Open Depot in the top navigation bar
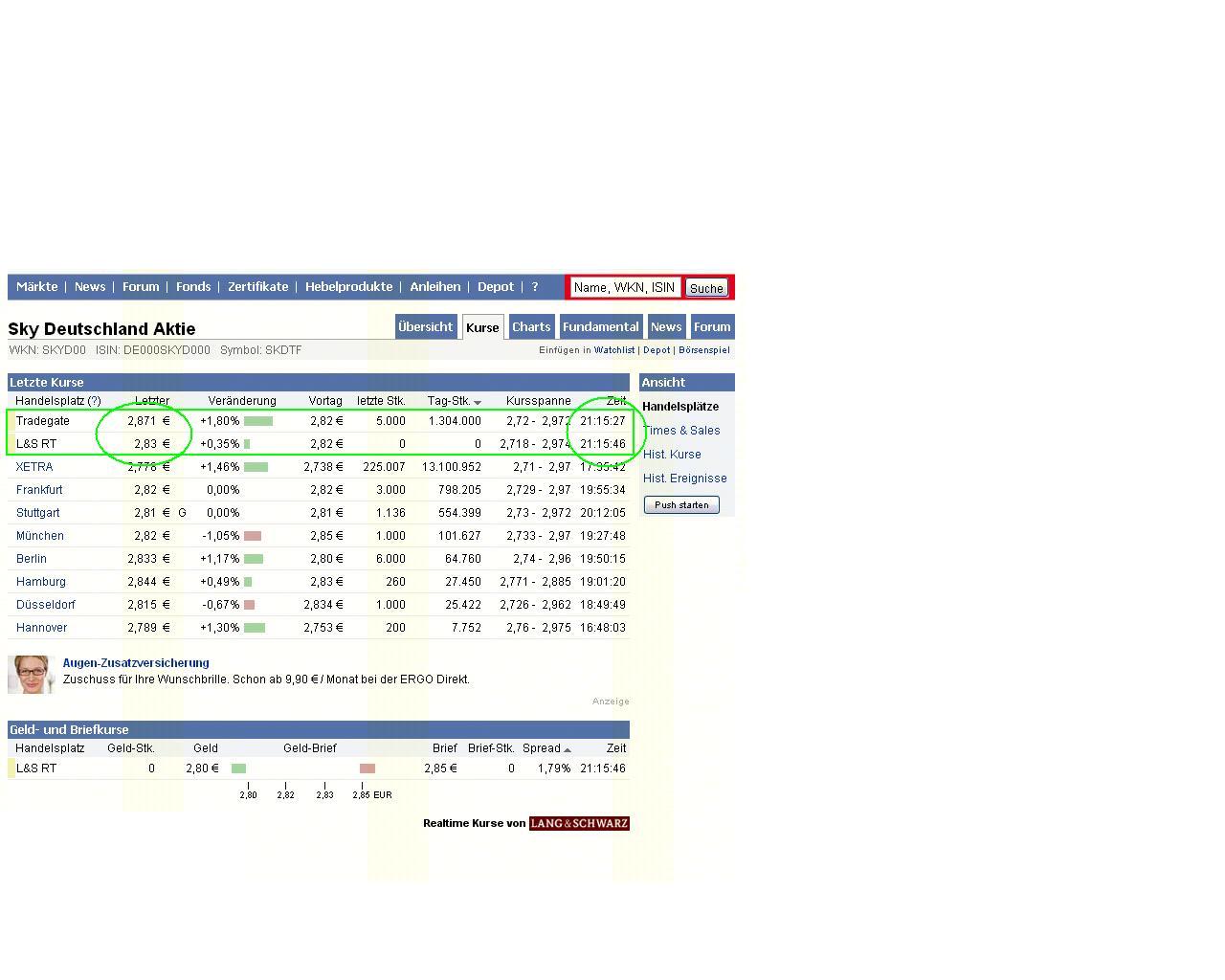 pos(496,287)
